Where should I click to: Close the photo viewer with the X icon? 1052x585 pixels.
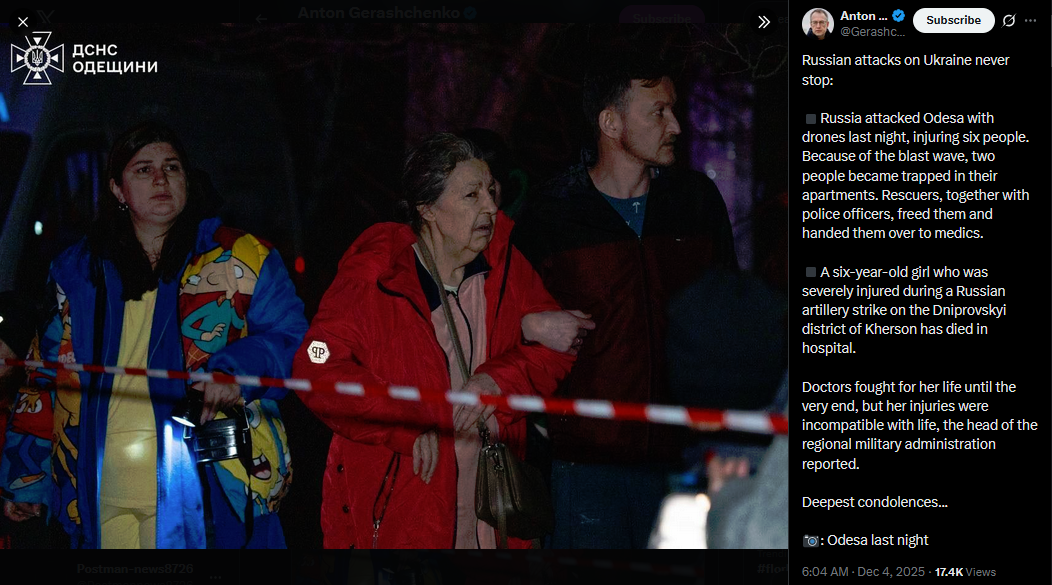(x=23, y=22)
